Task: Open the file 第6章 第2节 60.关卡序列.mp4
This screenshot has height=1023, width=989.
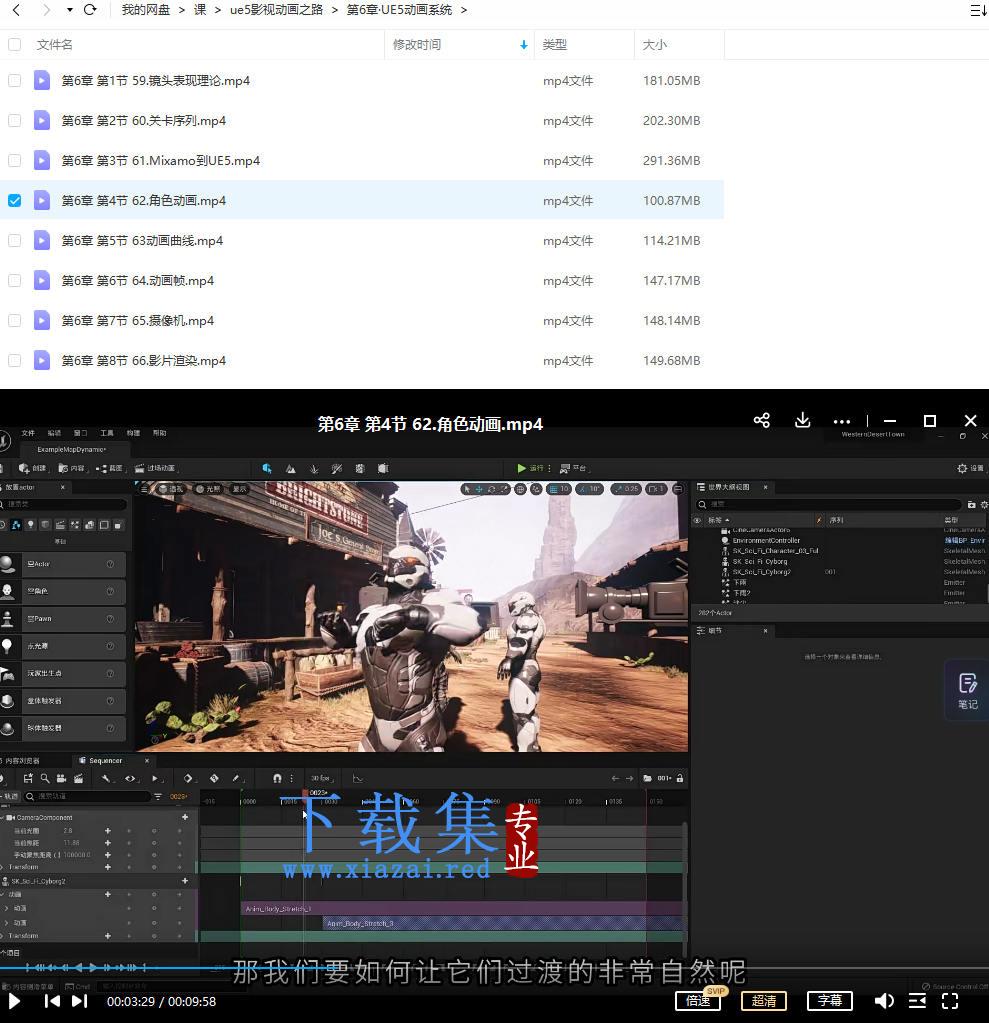Action: pos(144,121)
